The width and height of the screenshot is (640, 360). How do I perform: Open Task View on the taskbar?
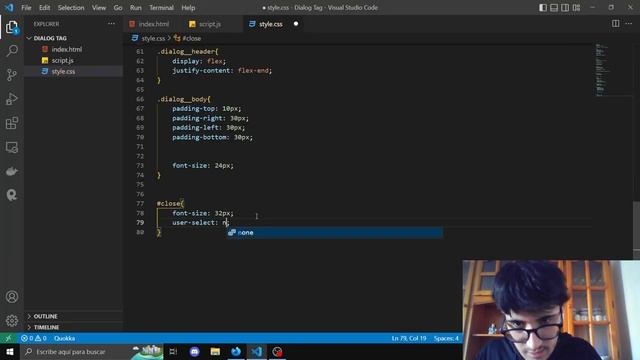(173, 351)
